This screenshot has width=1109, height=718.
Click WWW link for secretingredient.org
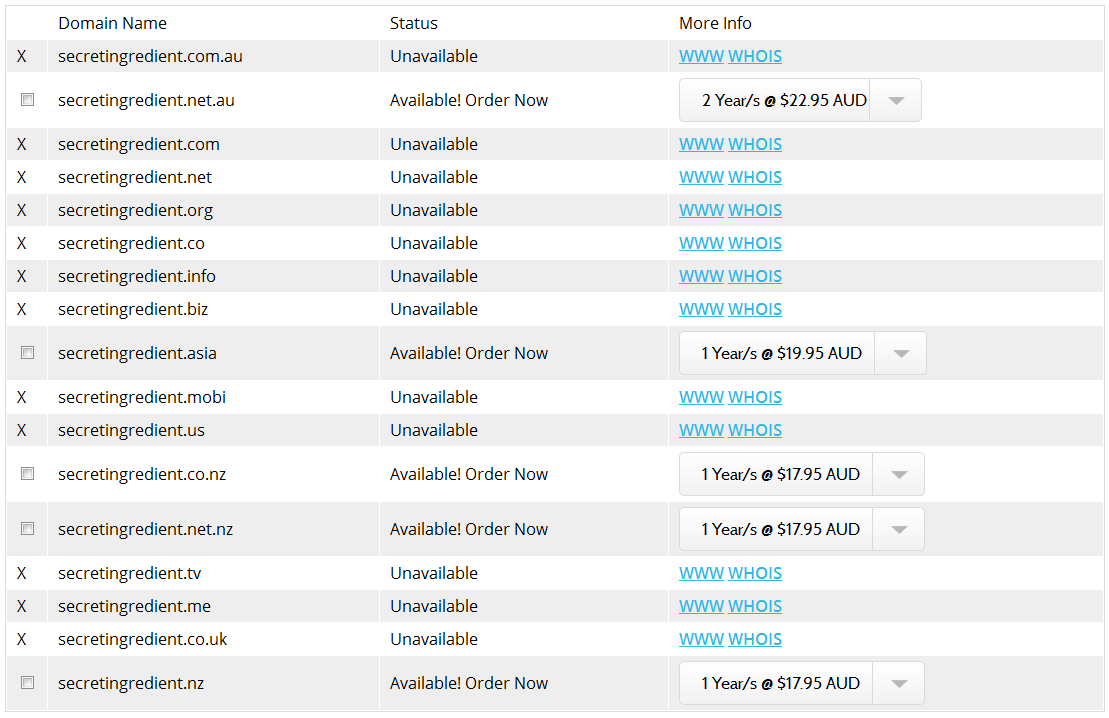point(701,211)
